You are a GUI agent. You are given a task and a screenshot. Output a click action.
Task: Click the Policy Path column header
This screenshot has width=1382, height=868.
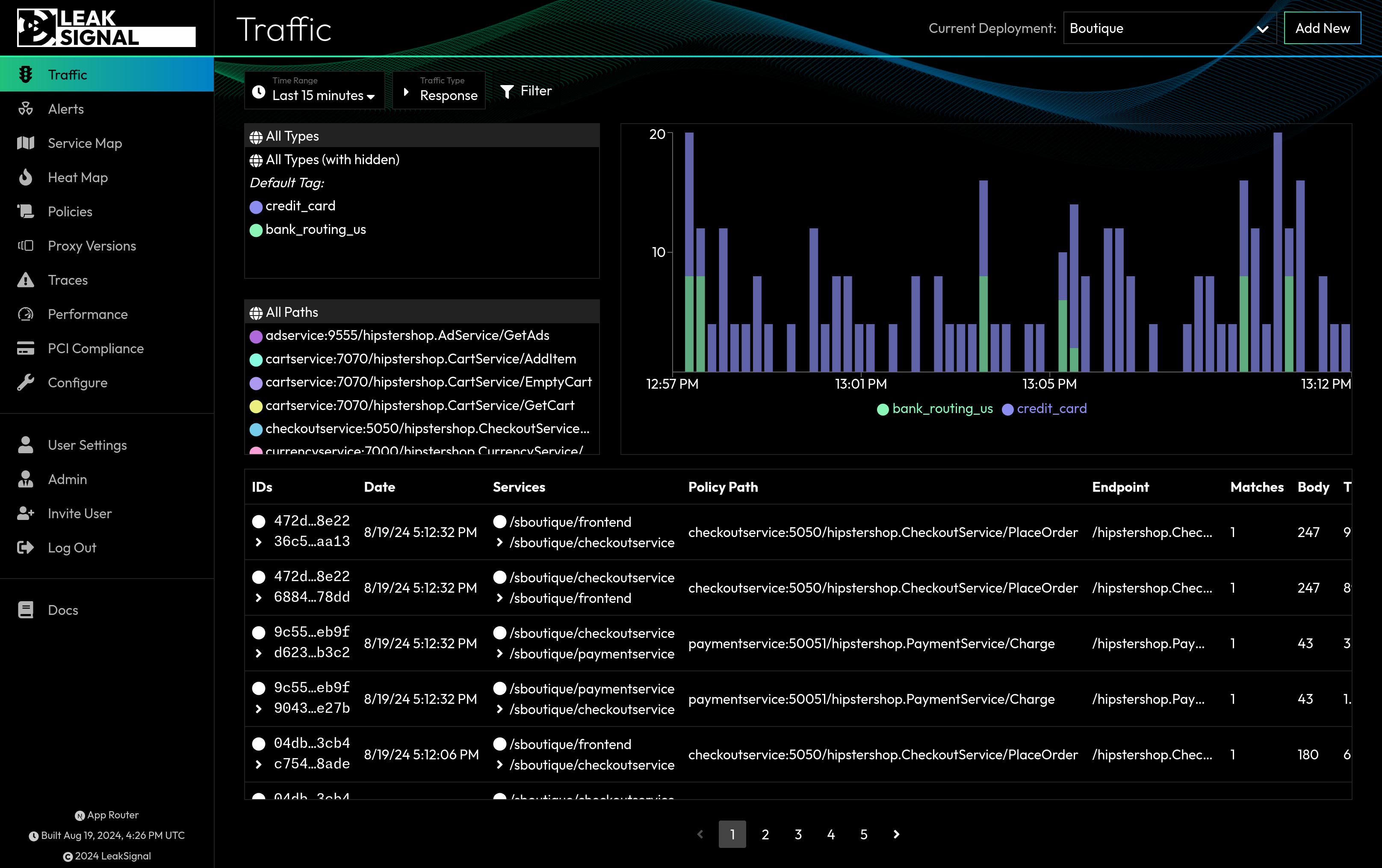(x=723, y=487)
